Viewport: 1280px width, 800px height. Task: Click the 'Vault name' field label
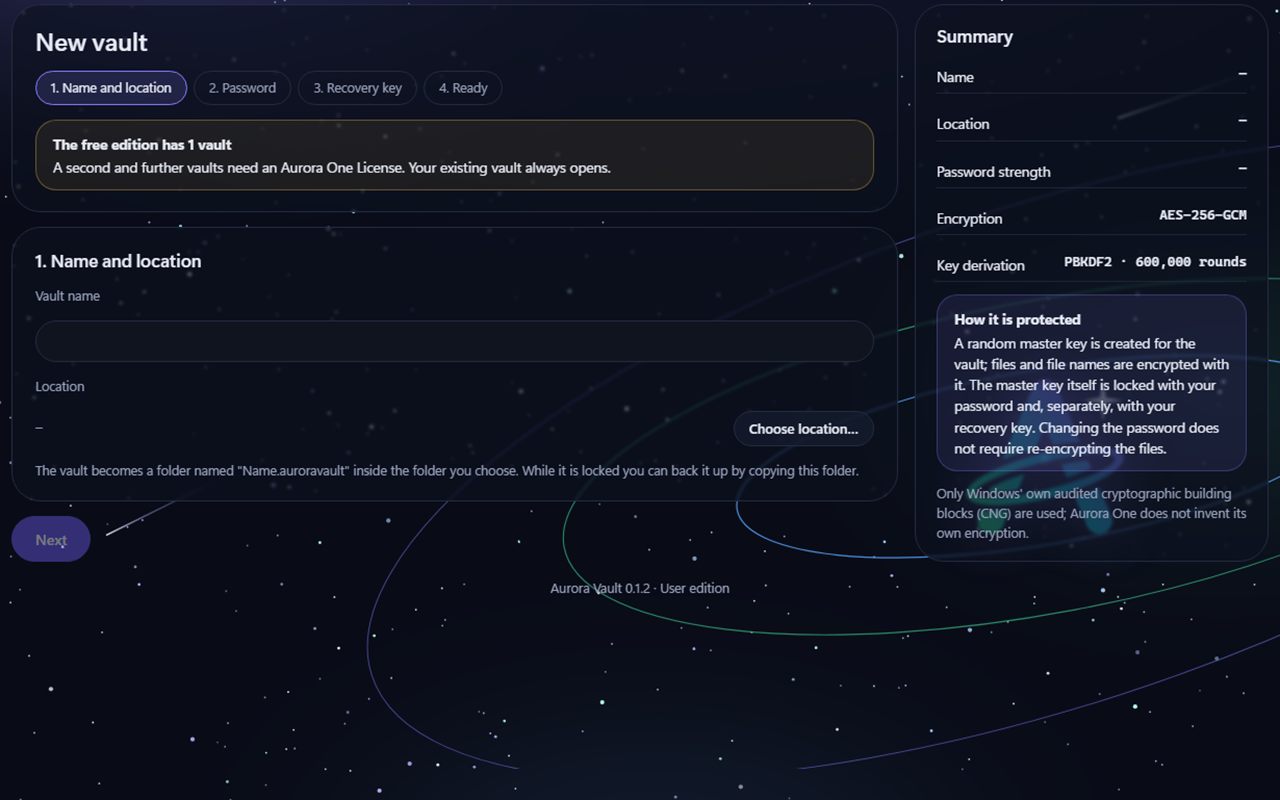tap(67, 296)
